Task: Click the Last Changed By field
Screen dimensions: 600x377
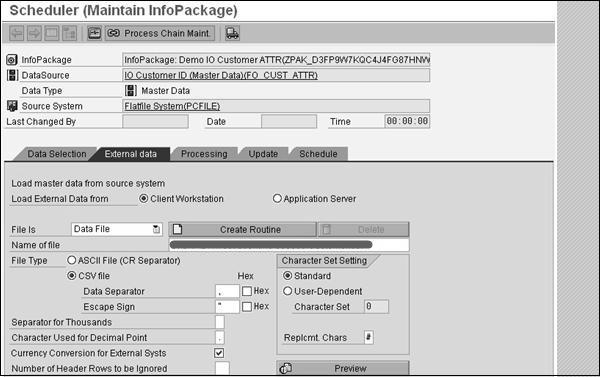Action: pos(155,121)
